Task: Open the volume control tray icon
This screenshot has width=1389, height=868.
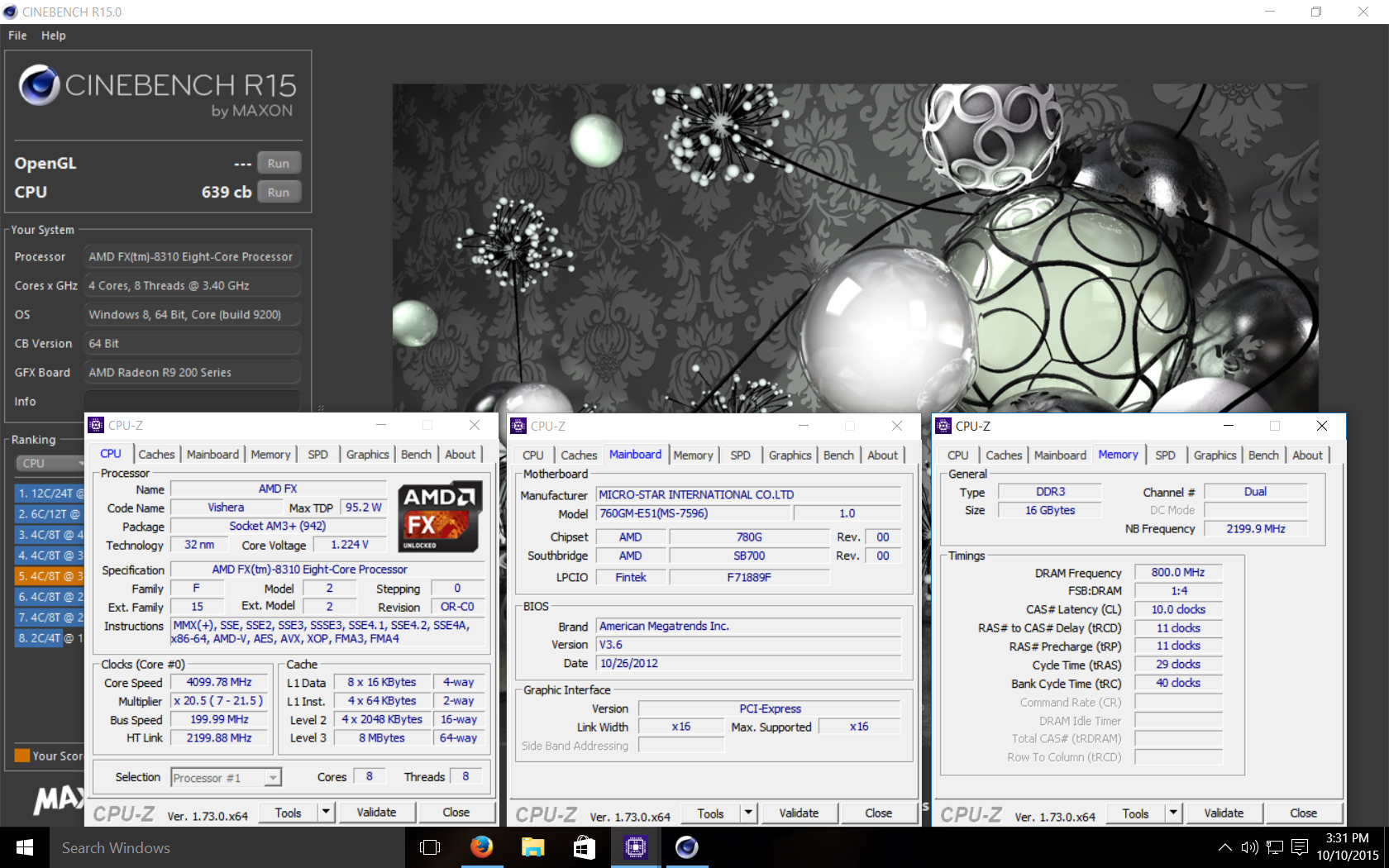Action: pos(1249,847)
